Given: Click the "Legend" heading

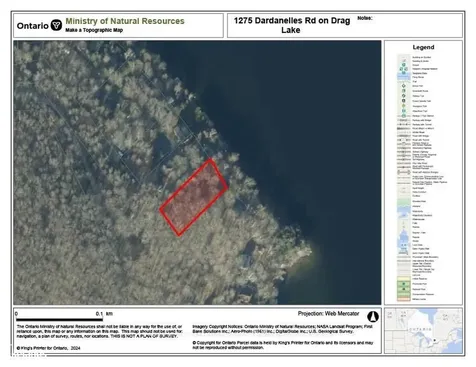Looking at the screenshot, I should [x=423, y=47].
